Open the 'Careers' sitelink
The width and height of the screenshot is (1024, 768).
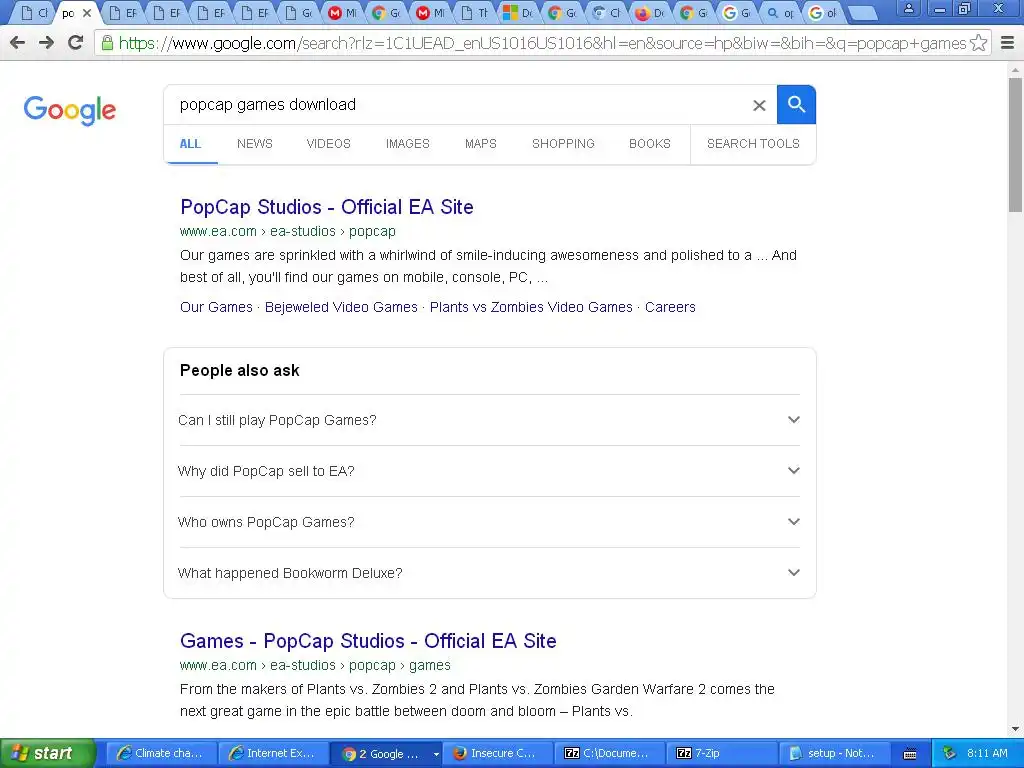[670, 307]
